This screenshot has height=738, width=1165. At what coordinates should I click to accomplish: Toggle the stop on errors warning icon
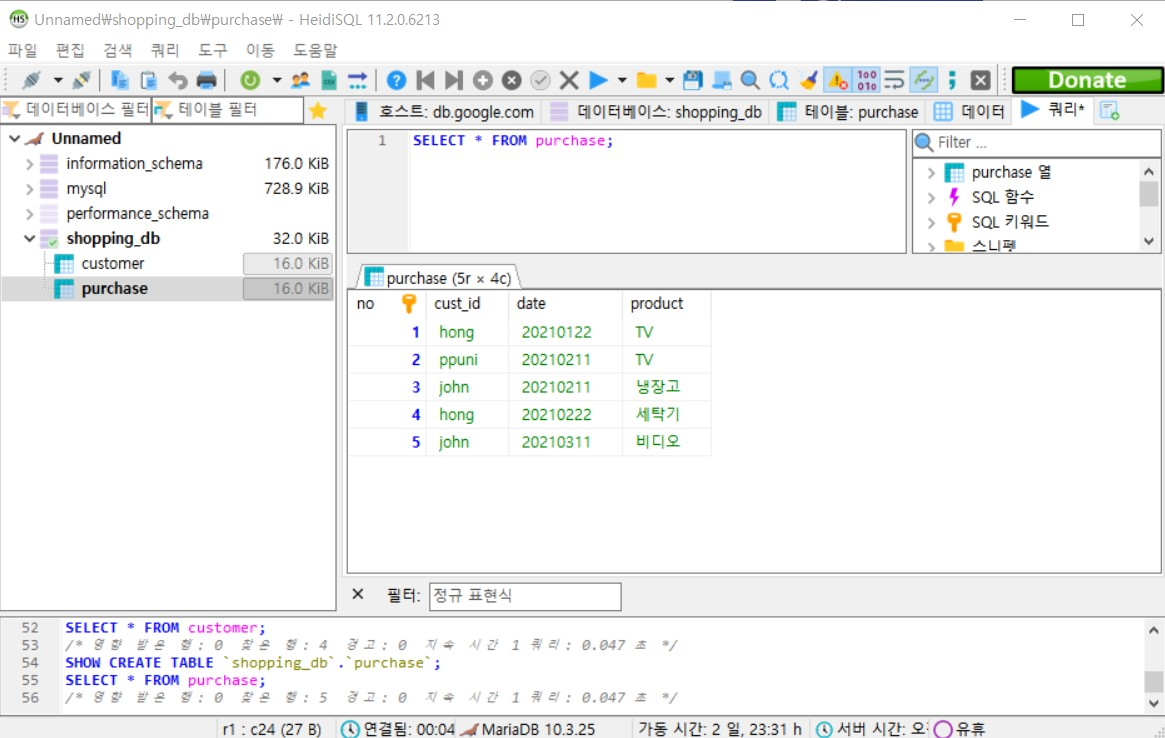coord(837,80)
